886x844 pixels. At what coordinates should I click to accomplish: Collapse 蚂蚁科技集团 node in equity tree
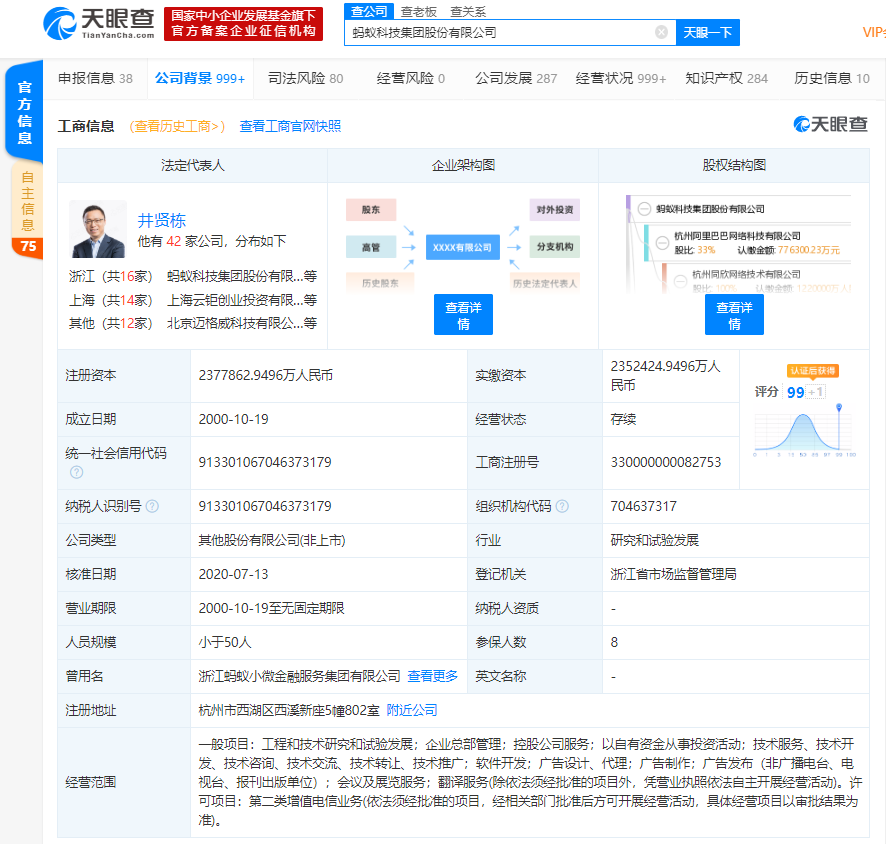click(x=644, y=209)
